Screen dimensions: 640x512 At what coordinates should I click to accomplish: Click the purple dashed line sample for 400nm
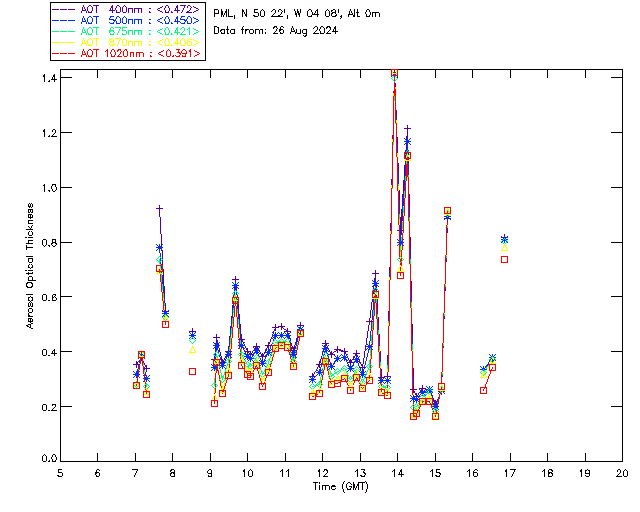pos(64,9)
